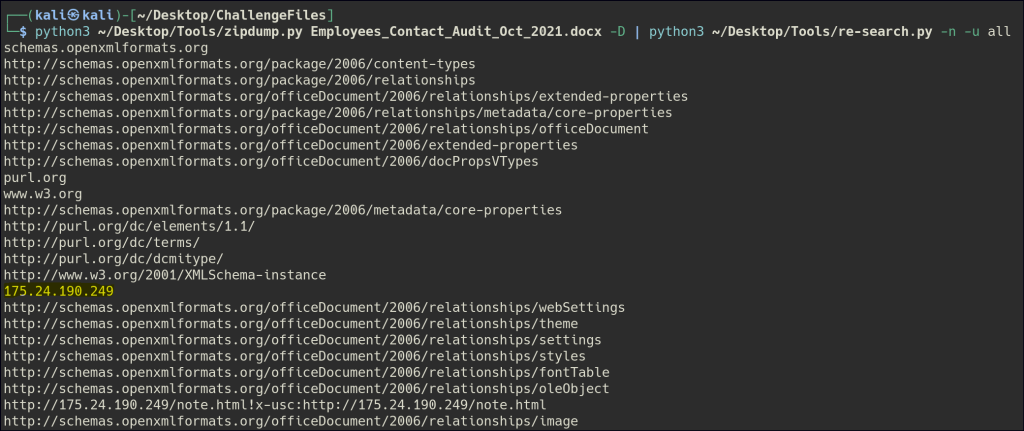This screenshot has height=431, width=1024.
Task: Click the highlighted IP 175.24.190.249 line
Action: click(x=59, y=291)
